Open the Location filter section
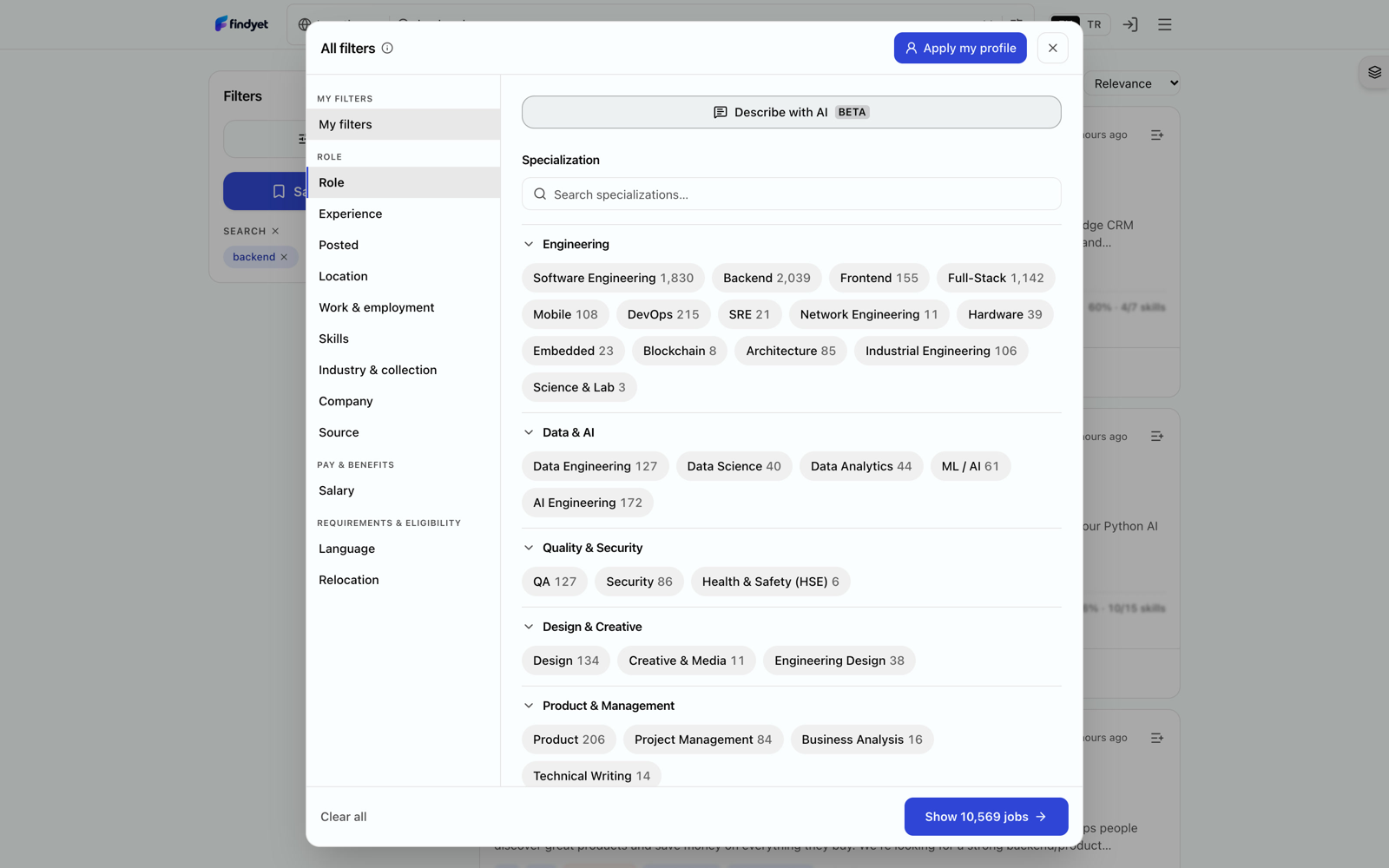1389x868 pixels. tap(403, 276)
